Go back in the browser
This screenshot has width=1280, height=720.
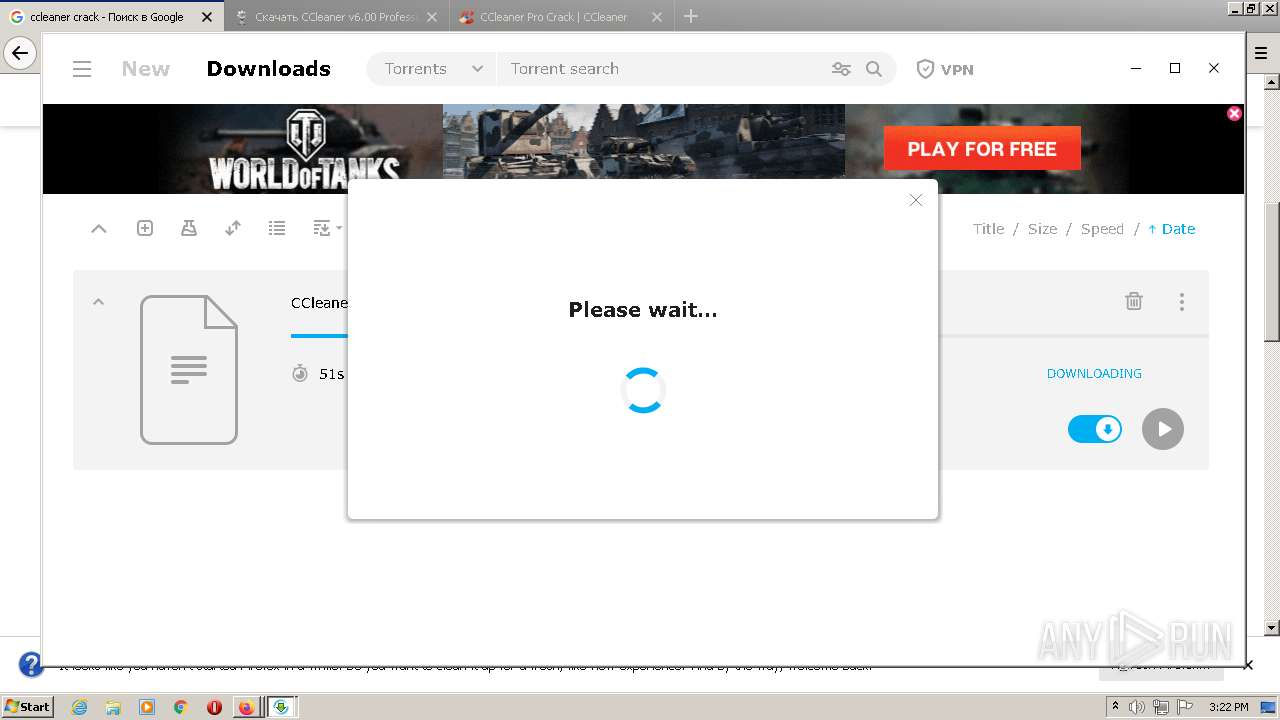(20, 53)
